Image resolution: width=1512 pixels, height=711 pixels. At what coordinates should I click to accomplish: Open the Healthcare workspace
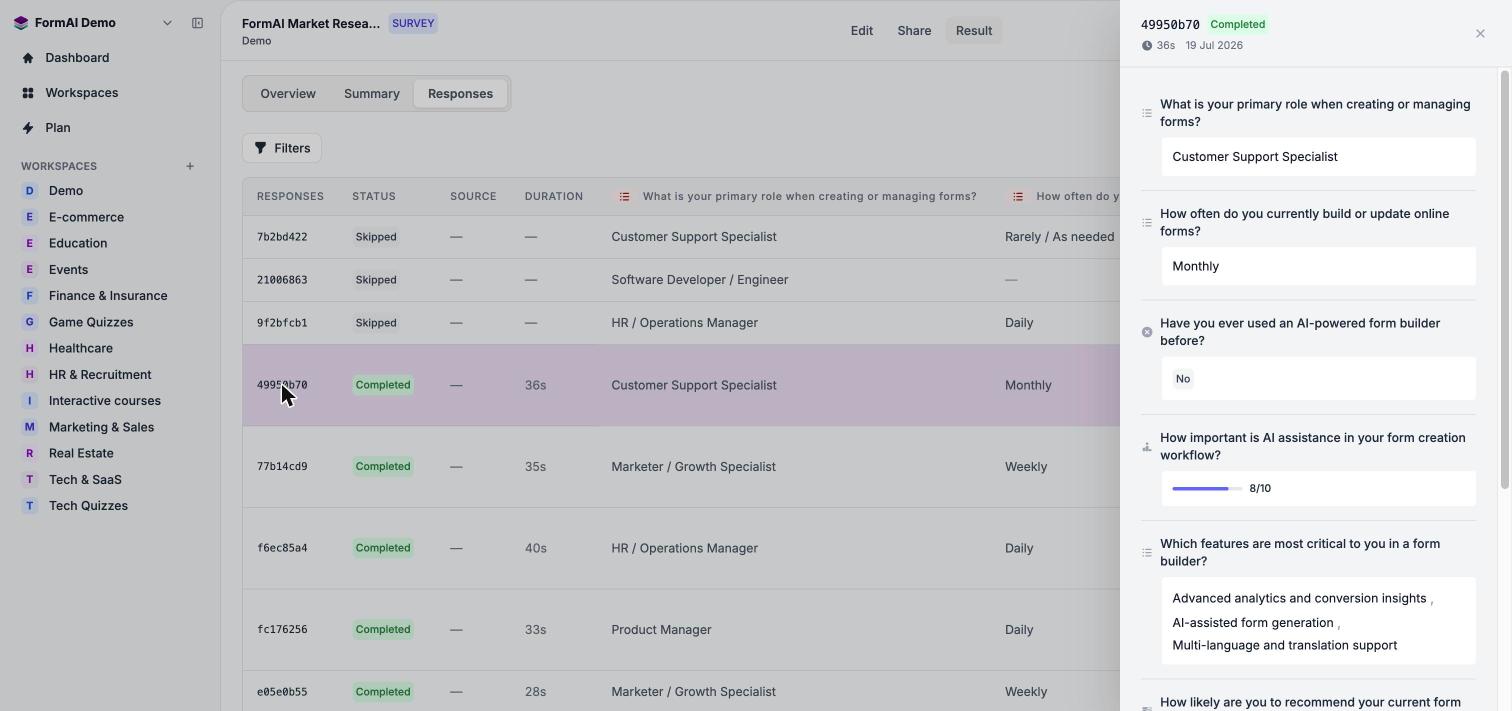[x=81, y=348]
